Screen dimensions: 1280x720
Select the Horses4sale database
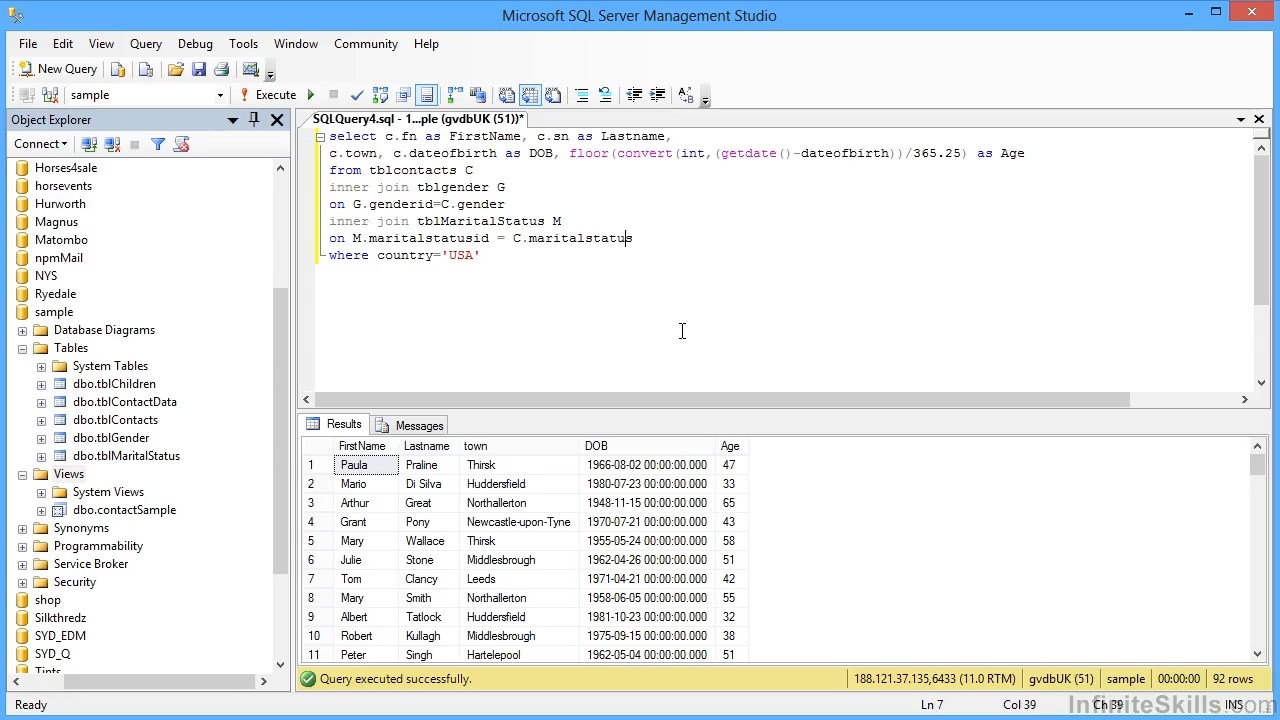(x=66, y=168)
